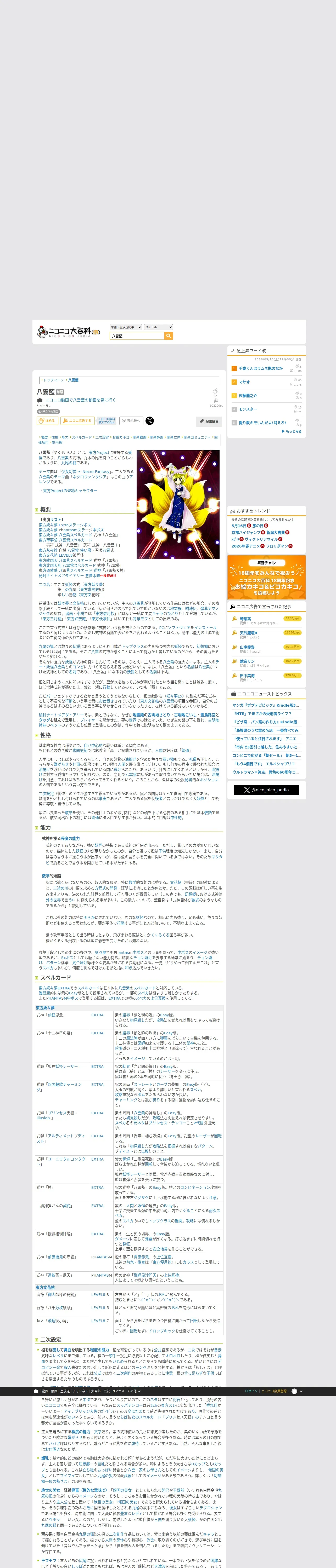The height and width of the screenshot is (1568, 336).
Task: Expand the 掲示板へ dropdown button
Action: point(131,420)
